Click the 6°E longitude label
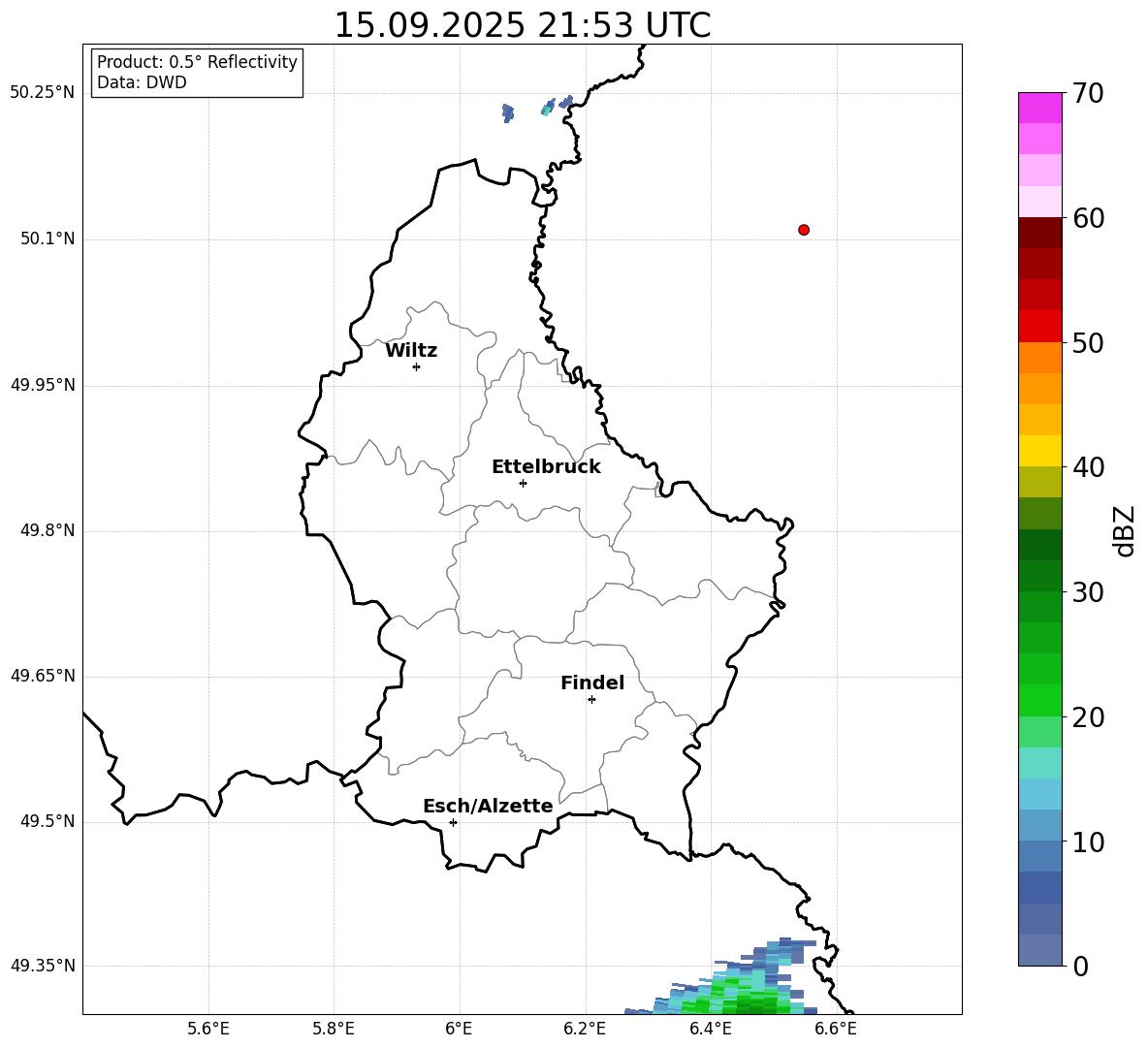Screen dimensions: 1148x1048 pyautogui.click(x=459, y=1029)
